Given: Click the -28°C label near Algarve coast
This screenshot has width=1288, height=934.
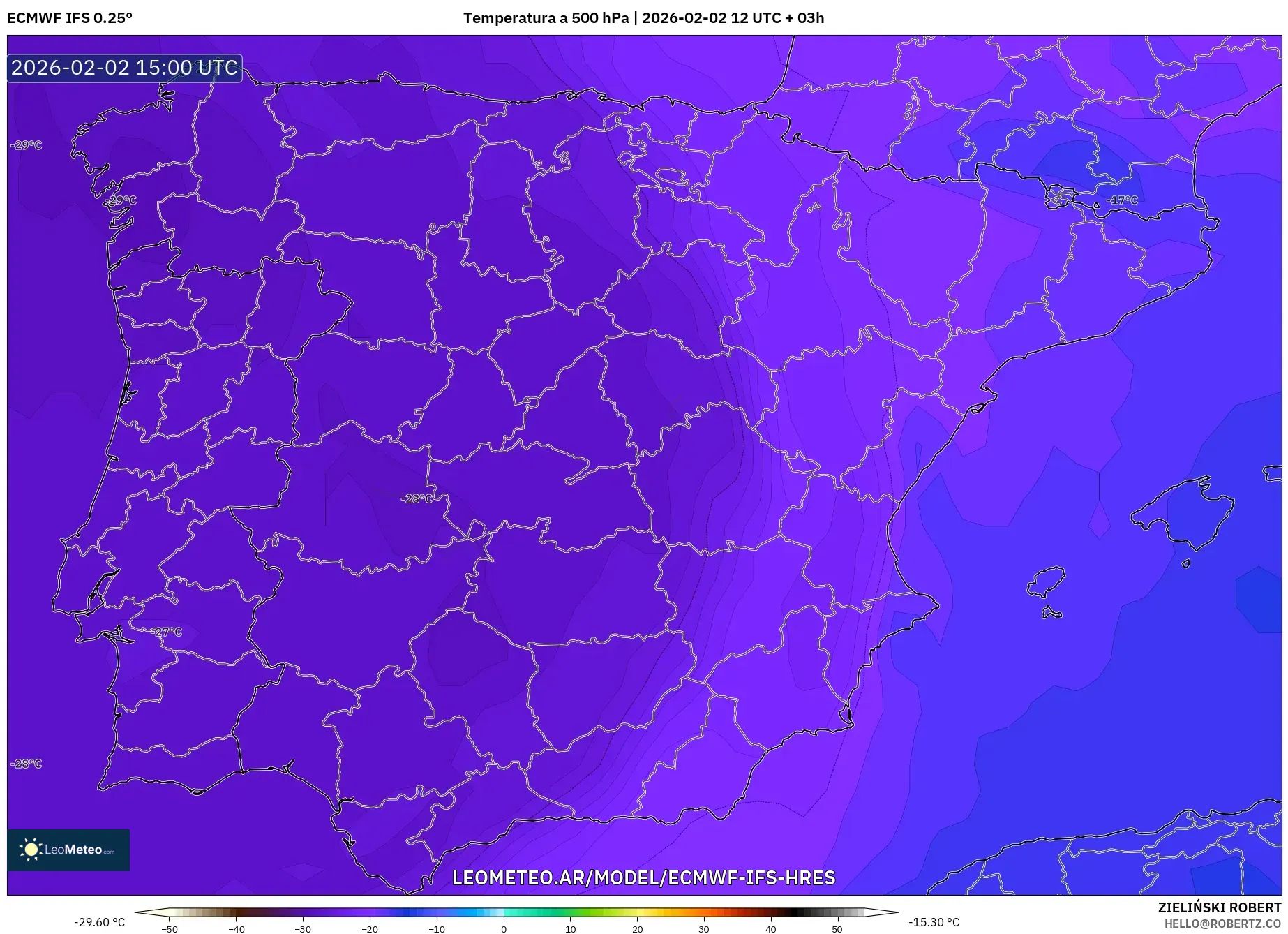Looking at the screenshot, I should point(27,765).
